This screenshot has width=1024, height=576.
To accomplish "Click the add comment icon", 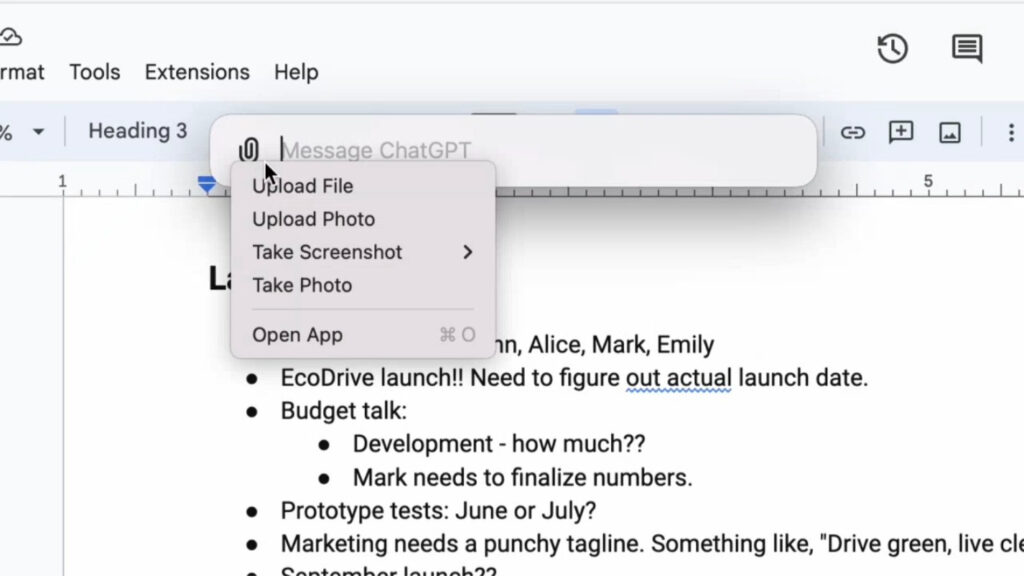I will 901,132.
